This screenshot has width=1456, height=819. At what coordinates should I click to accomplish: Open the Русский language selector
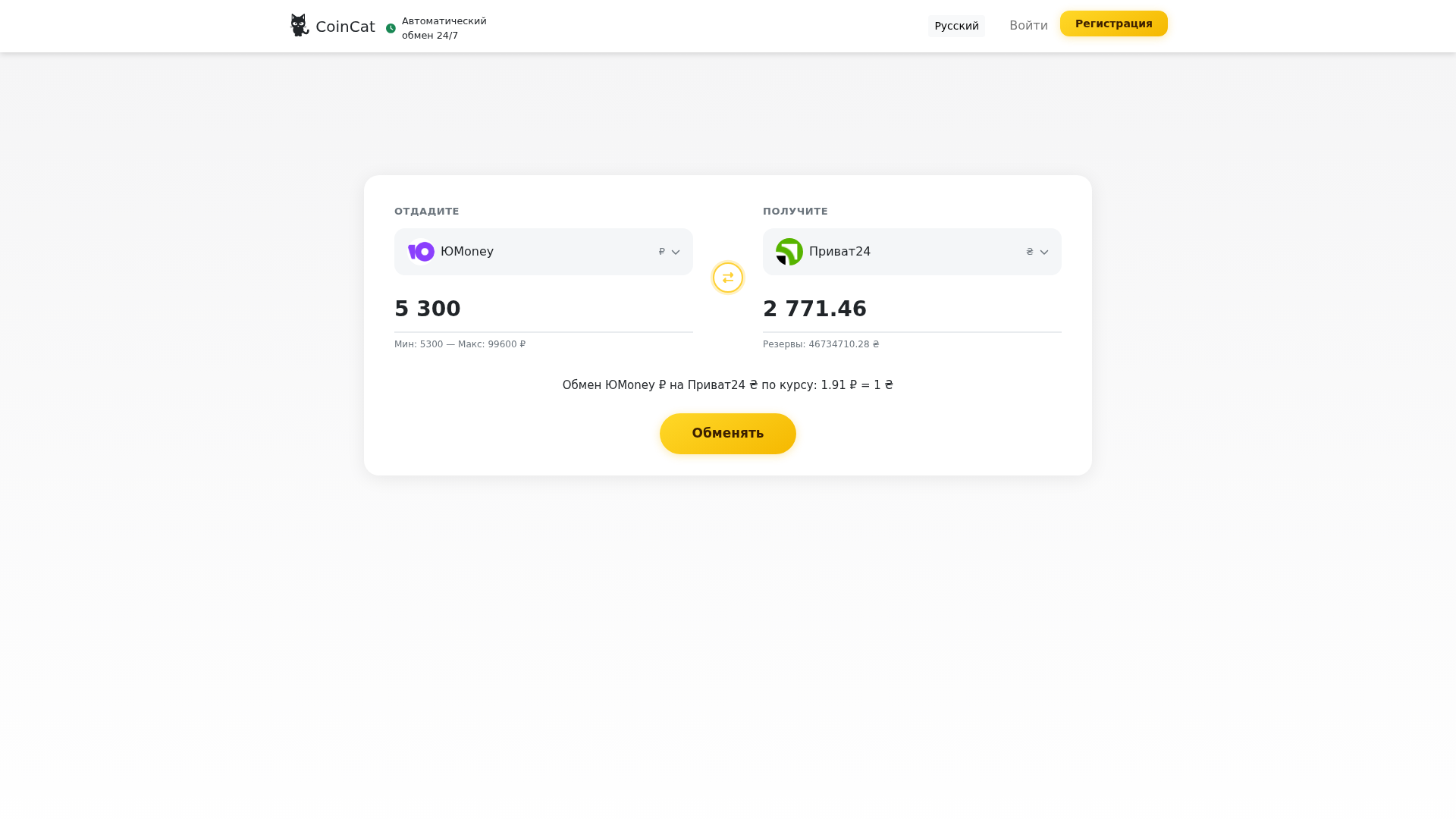(x=956, y=26)
